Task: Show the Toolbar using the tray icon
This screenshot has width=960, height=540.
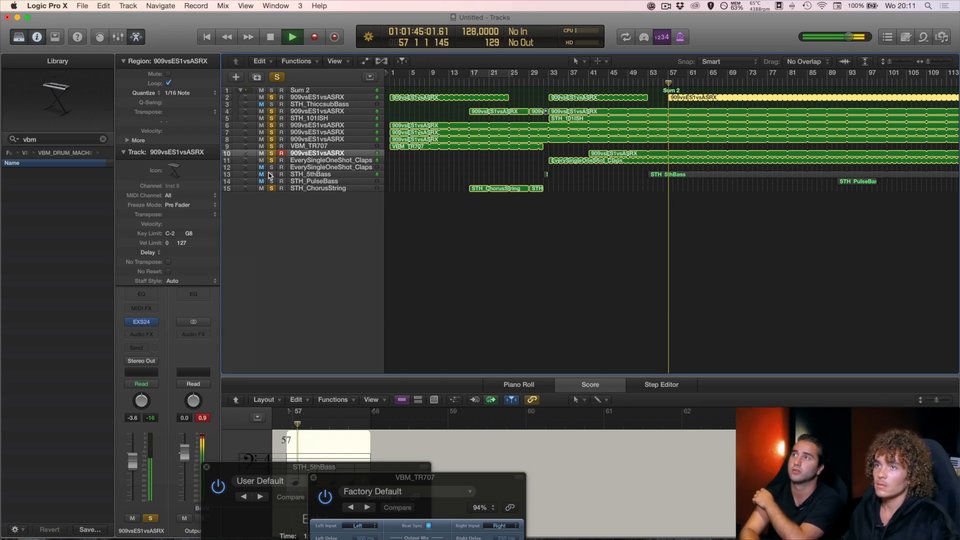Action: click(x=55, y=37)
